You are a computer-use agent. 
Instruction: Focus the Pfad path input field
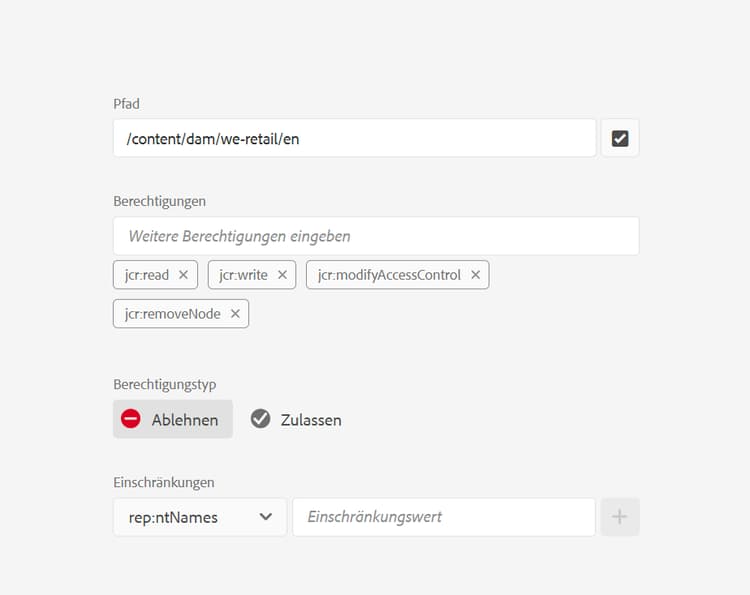coord(354,138)
